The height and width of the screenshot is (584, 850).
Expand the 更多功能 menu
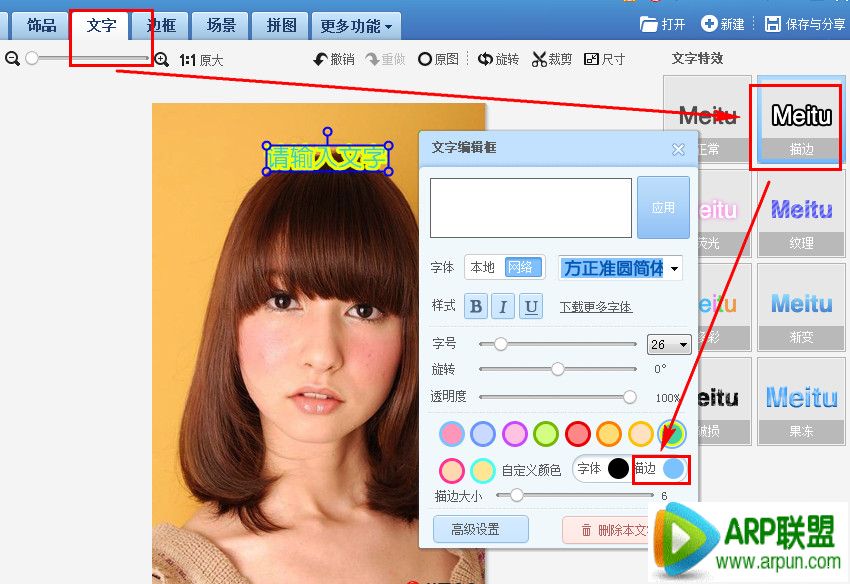[x=356, y=25]
